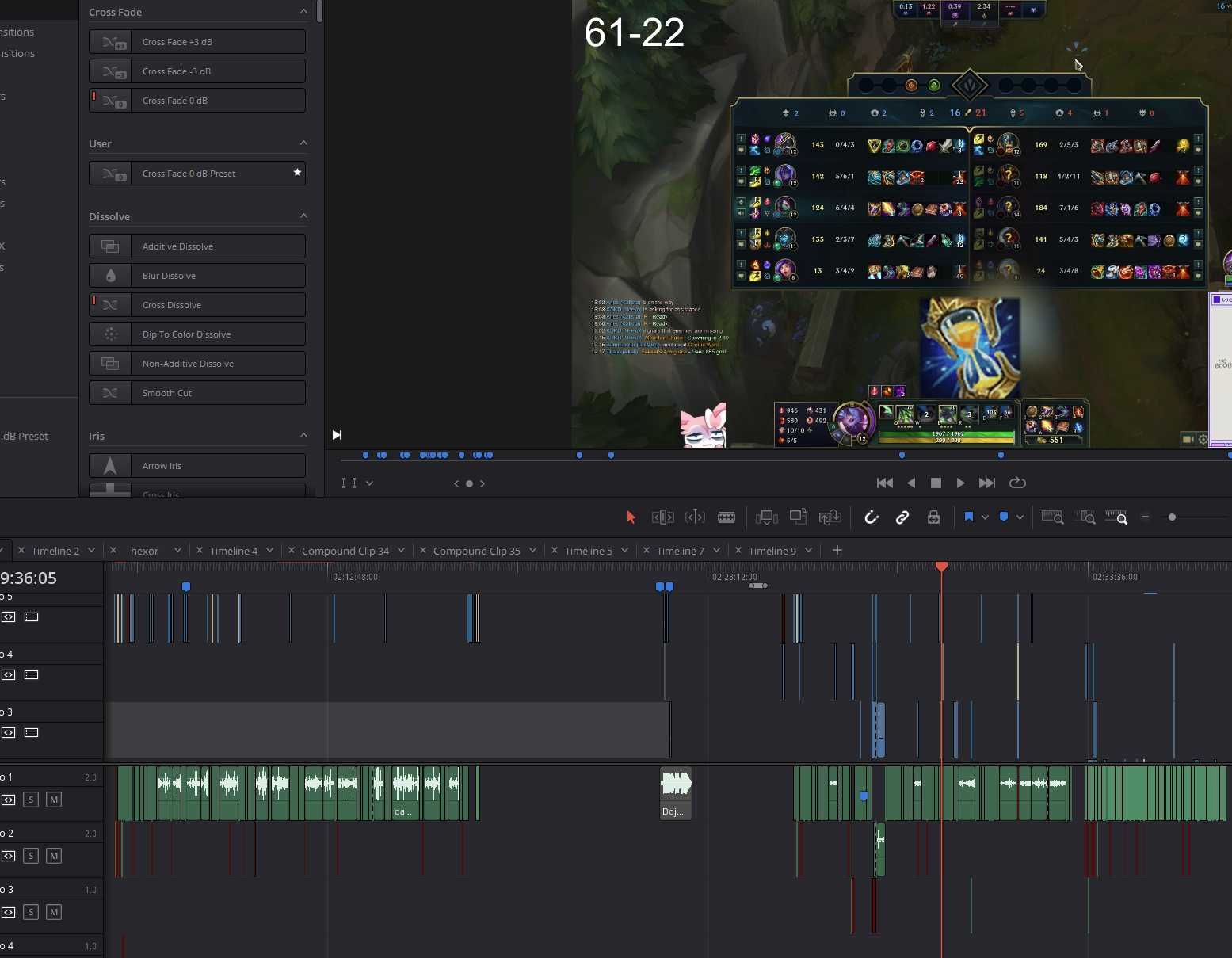The image size is (1232, 958).
Task: Click the Insert Clip toolbar icon
Action: point(767,517)
